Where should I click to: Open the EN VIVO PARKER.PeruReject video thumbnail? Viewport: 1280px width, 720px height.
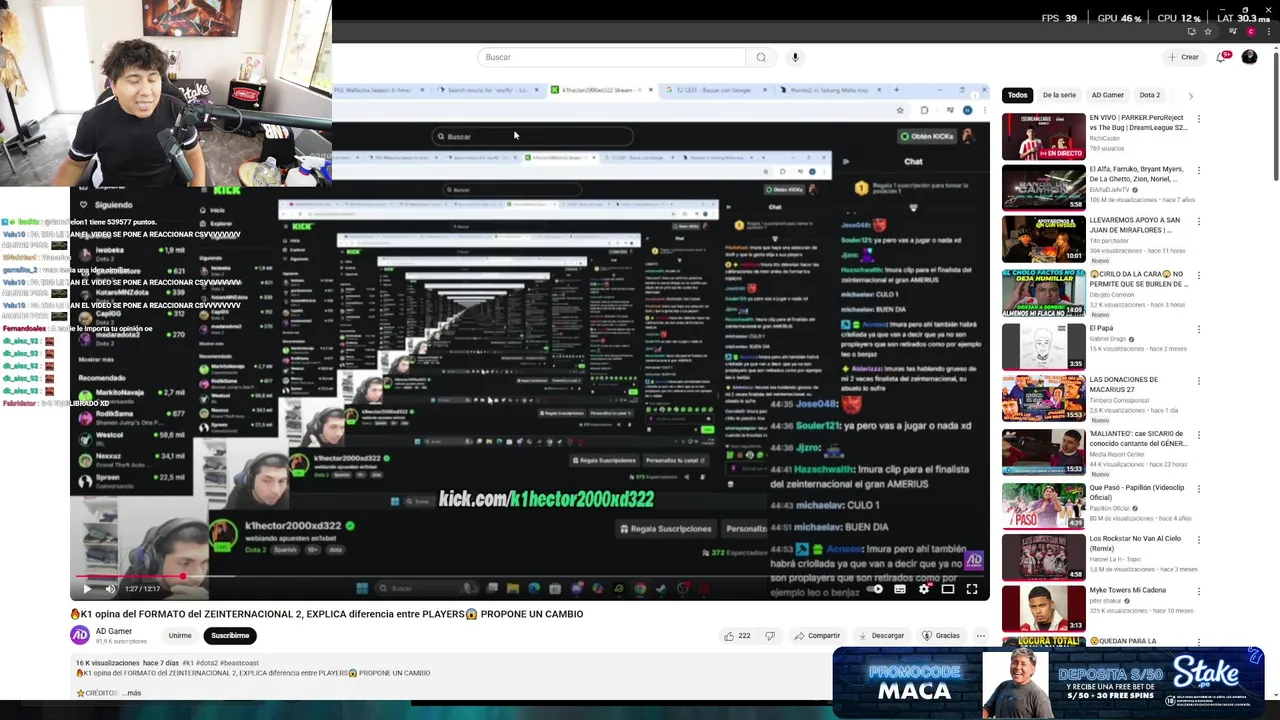pos(1043,137)
